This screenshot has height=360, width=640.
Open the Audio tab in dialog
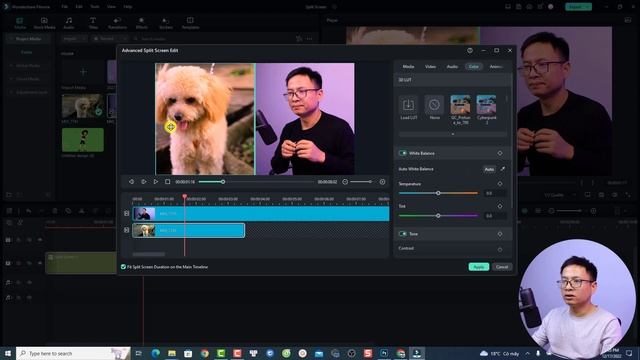pyautogui.click(x=452, y=67)
